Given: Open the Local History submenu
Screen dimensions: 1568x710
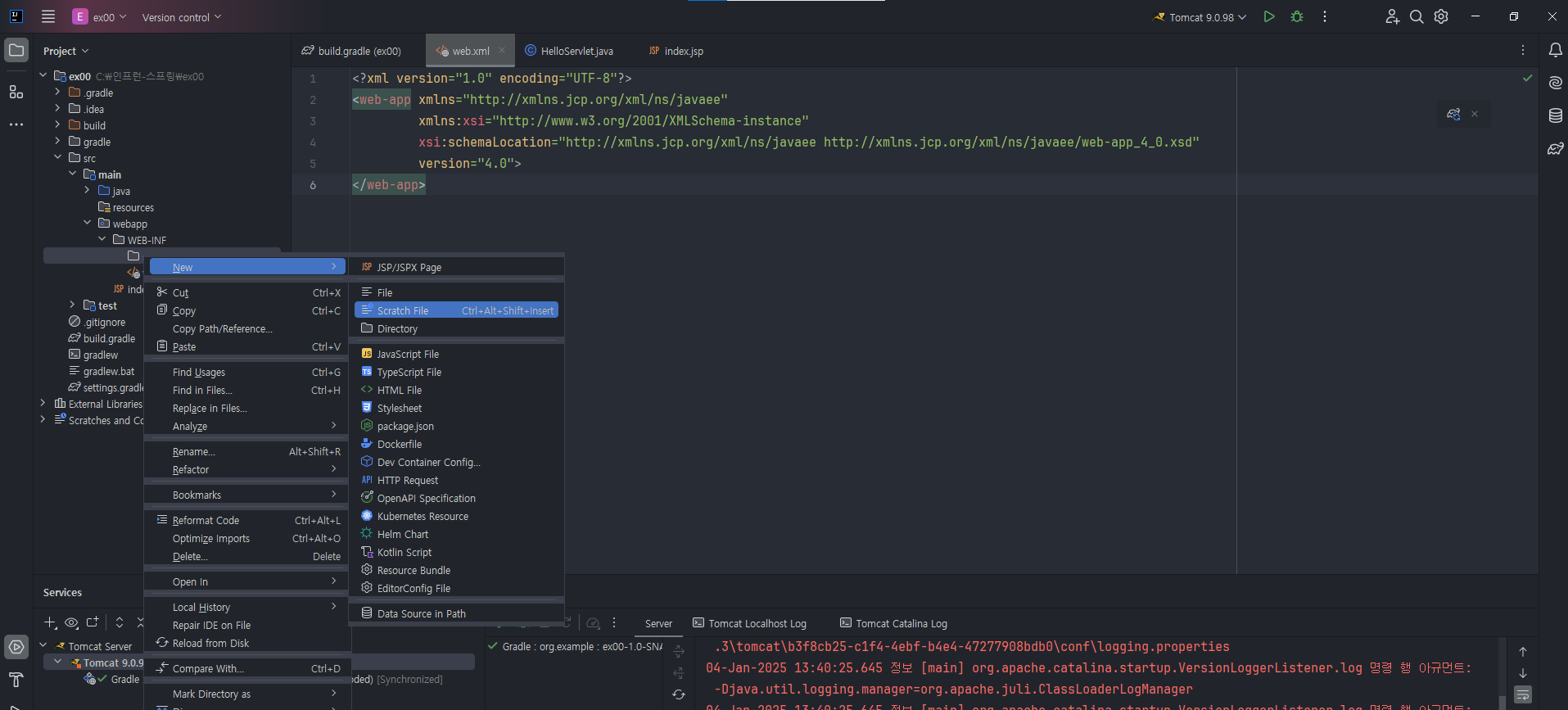Looking at the screenshot, I should pyautogui.click(x=248, y=607).
